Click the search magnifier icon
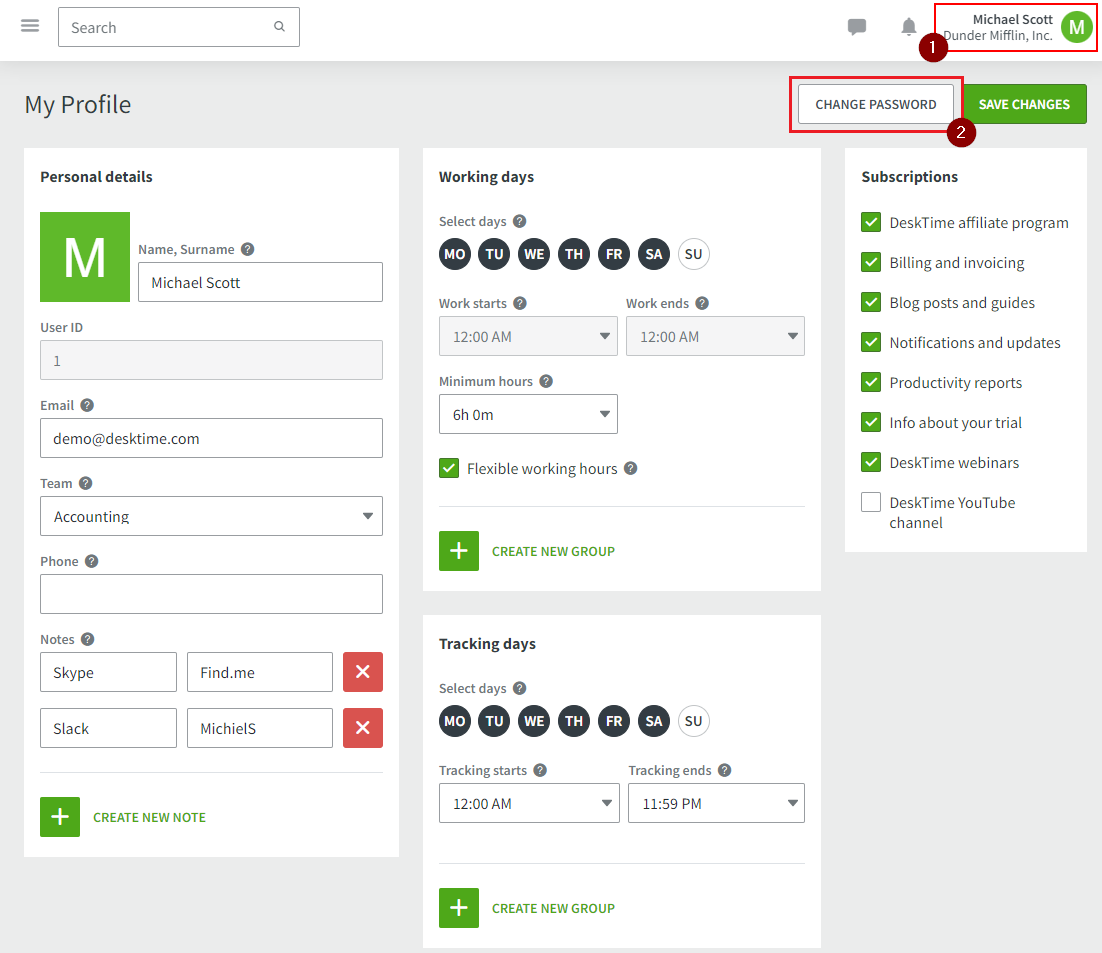The image size is (1102, 953). point(279,27)
